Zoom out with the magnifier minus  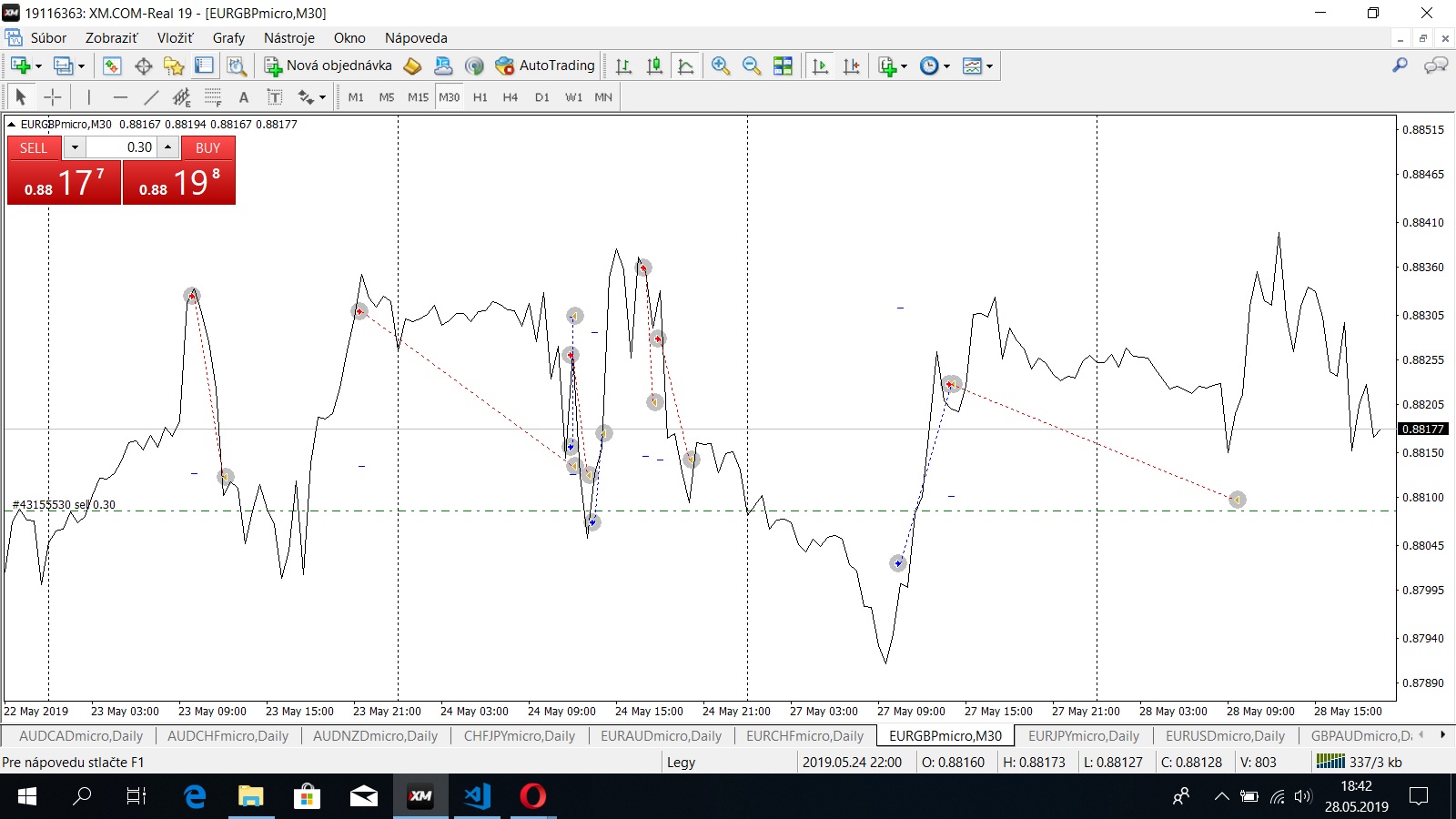tap(752, 66)
